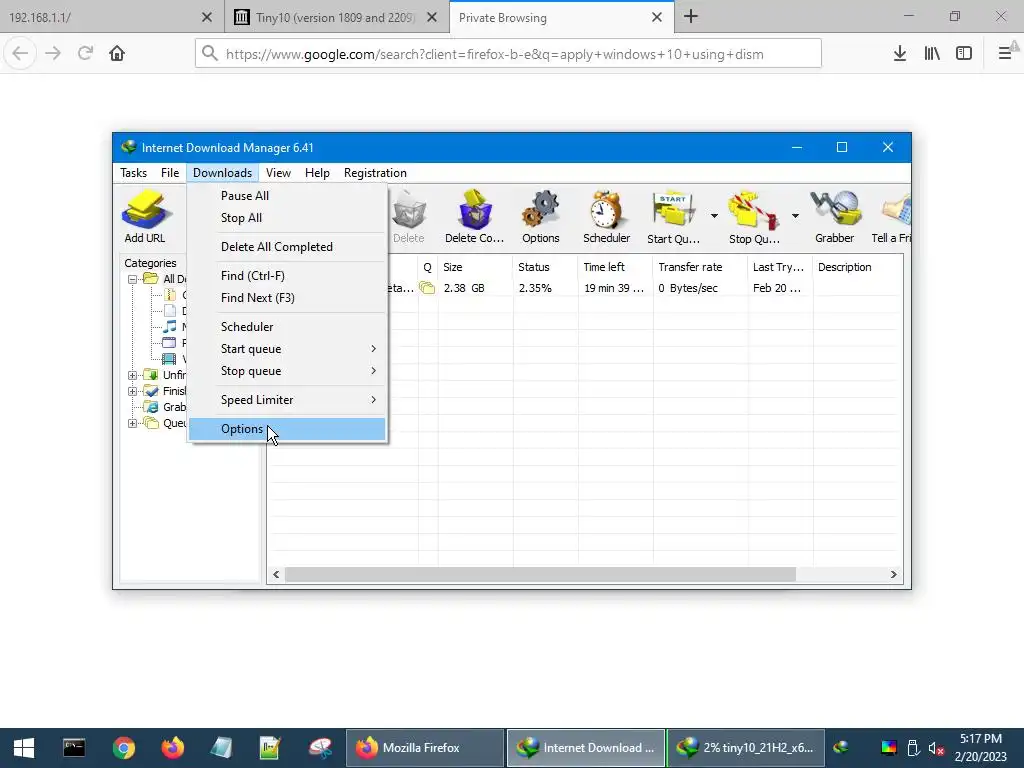This screenshot has width=1024, height=768.
Task: Choose Options in Downloads menu
Action: [x=287, y=429]
